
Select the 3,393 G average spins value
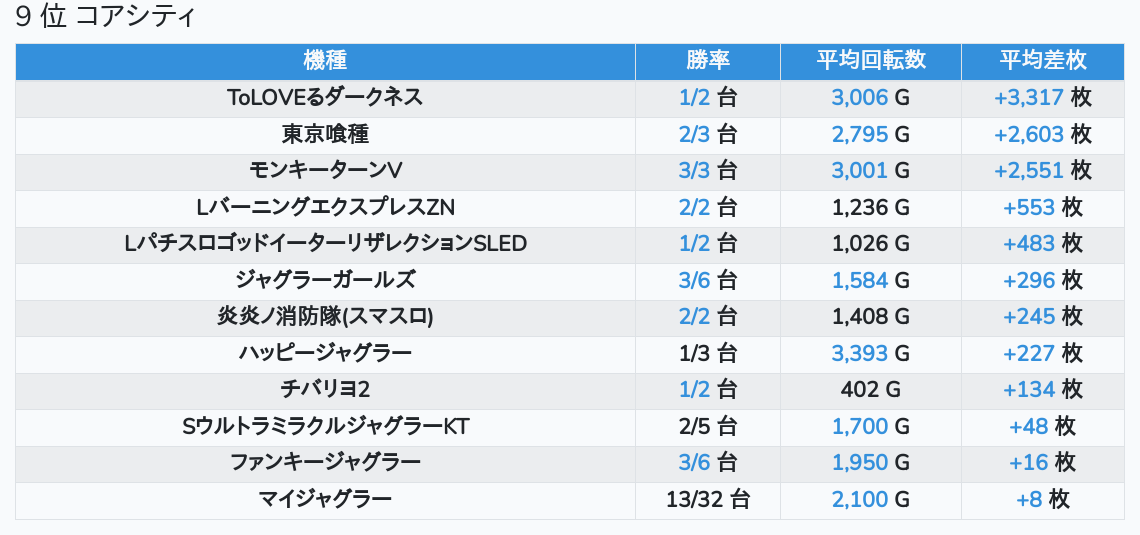(871, 354)
